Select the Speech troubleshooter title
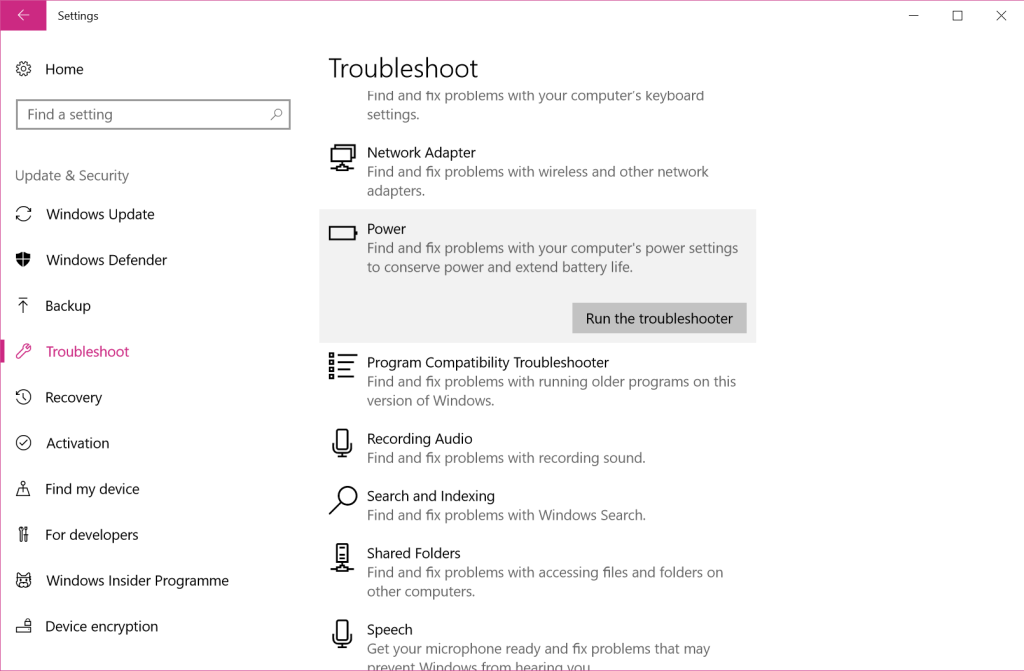1024x671 pixels. [x=389, y=630]
